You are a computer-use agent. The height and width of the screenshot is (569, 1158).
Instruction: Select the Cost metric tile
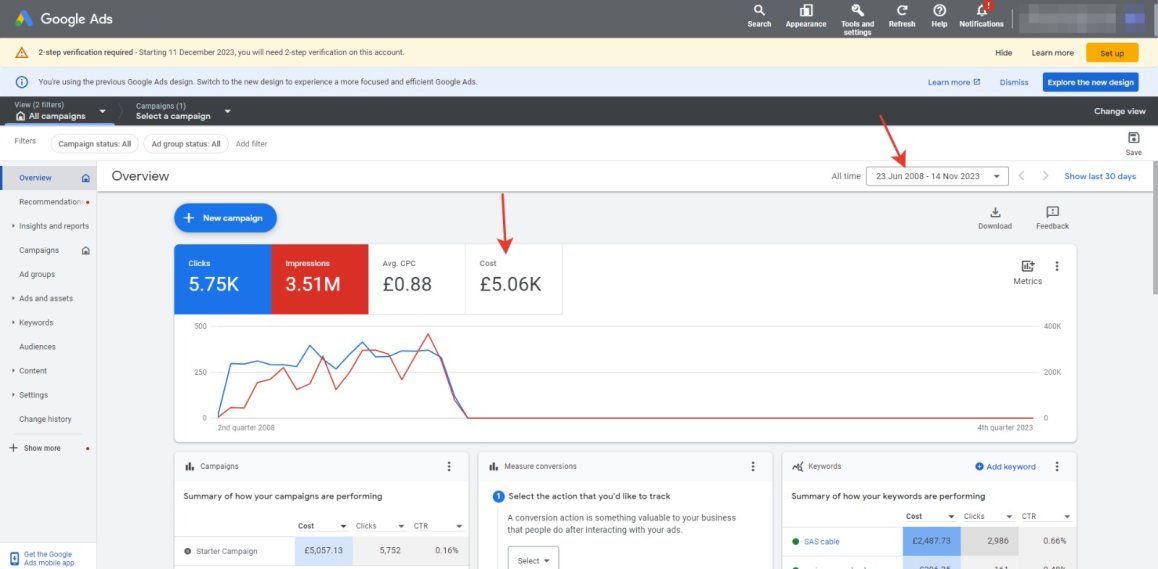[514, 279]
